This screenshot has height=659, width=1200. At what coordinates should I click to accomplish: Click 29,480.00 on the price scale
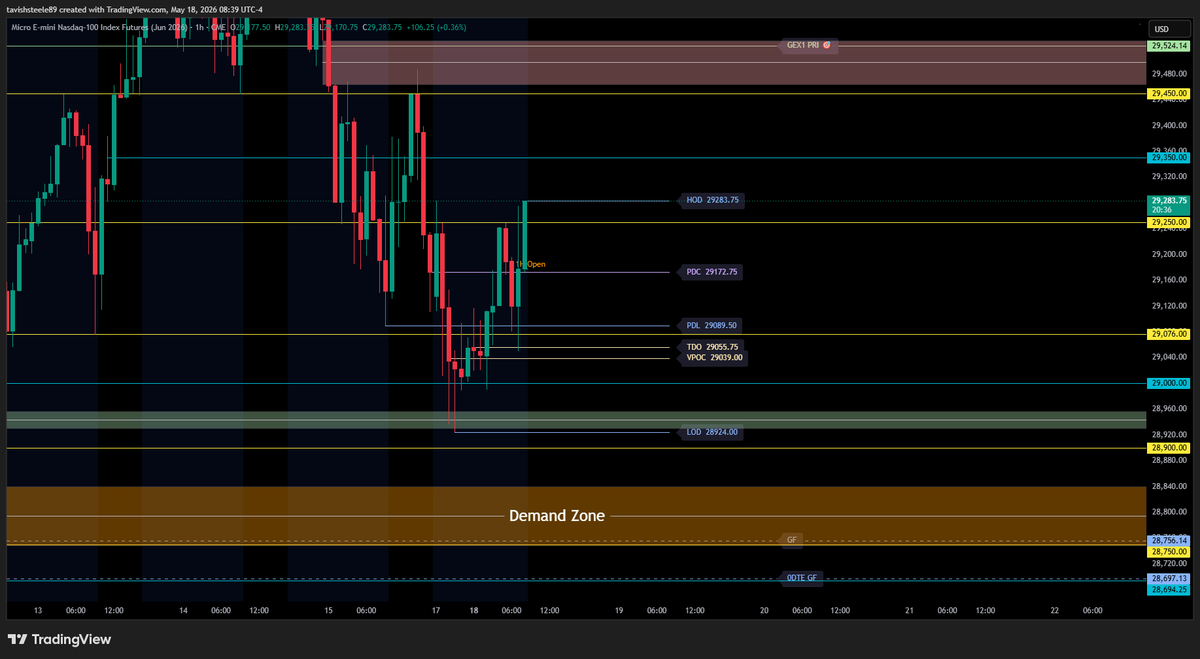tap(1169, 73)
